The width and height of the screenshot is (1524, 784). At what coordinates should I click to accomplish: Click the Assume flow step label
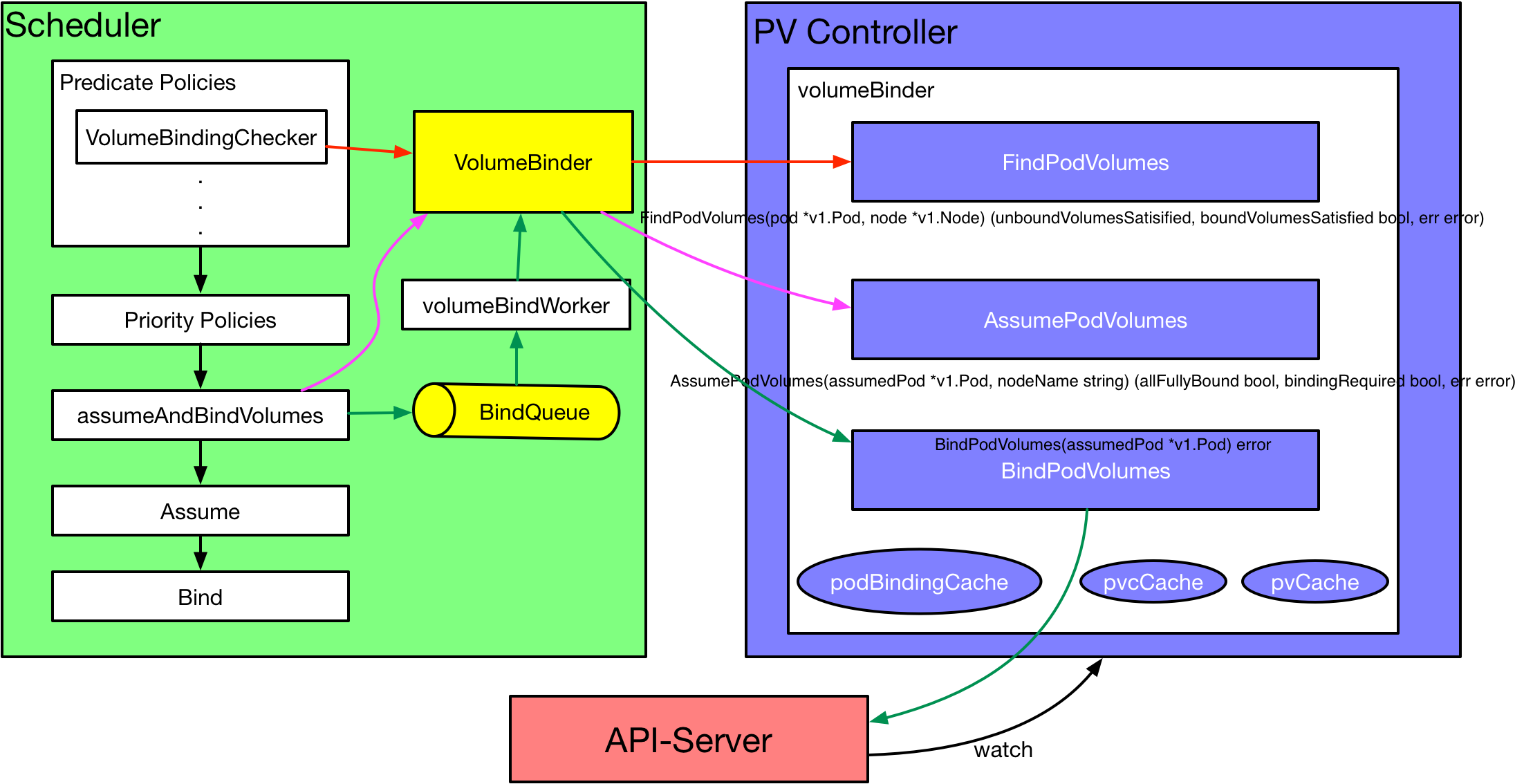[x=199, y=503]
